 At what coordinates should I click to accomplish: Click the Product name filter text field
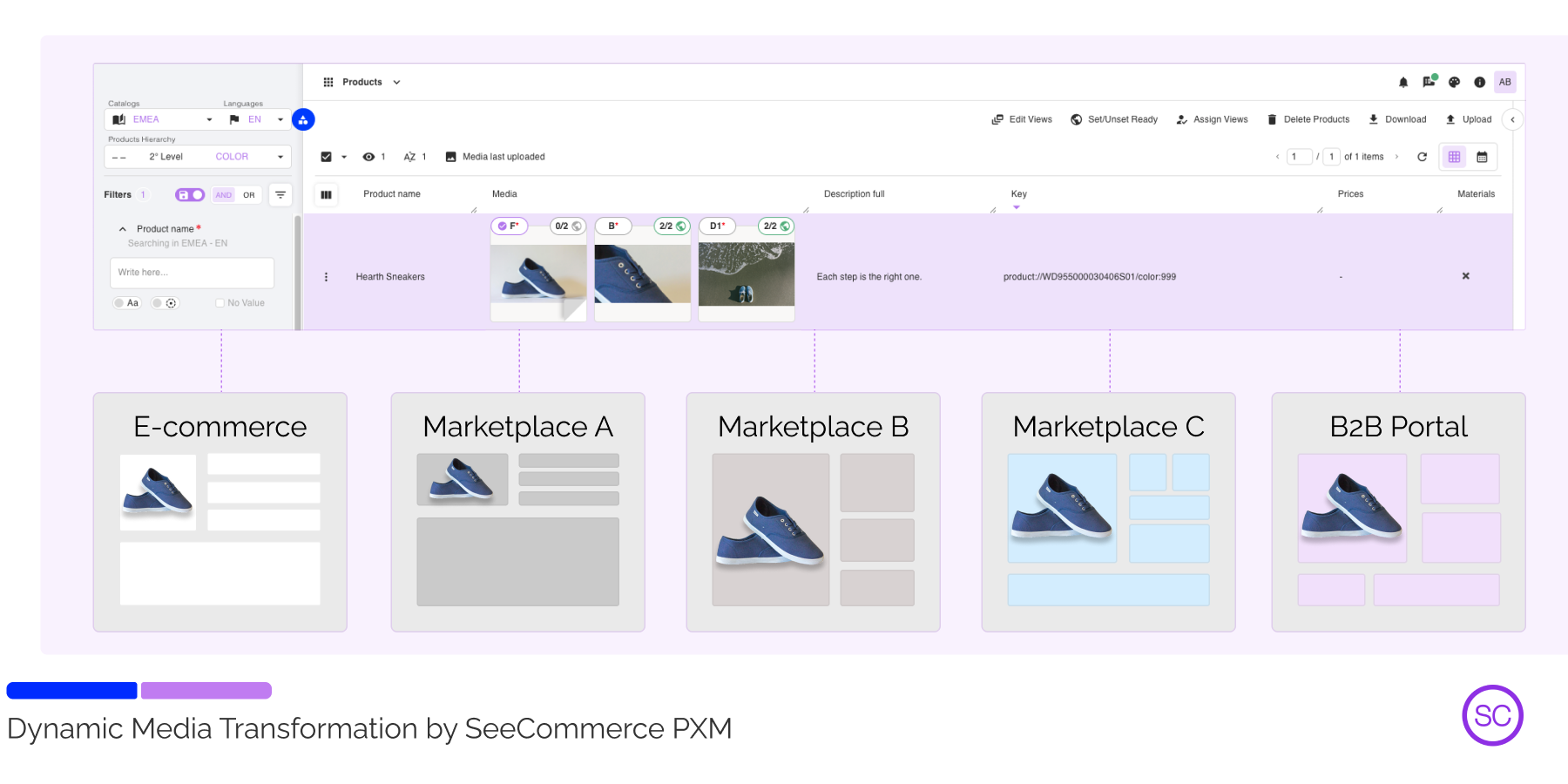[x=192, y=273]
